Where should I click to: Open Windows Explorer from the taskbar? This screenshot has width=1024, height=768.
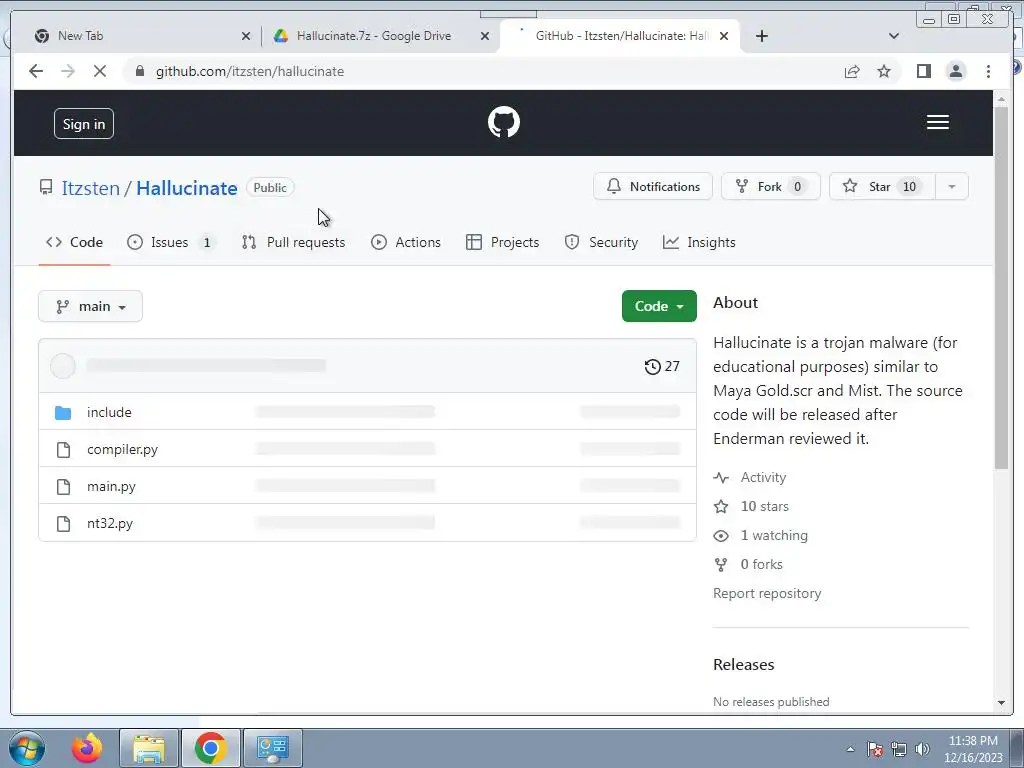pos(149,748)
